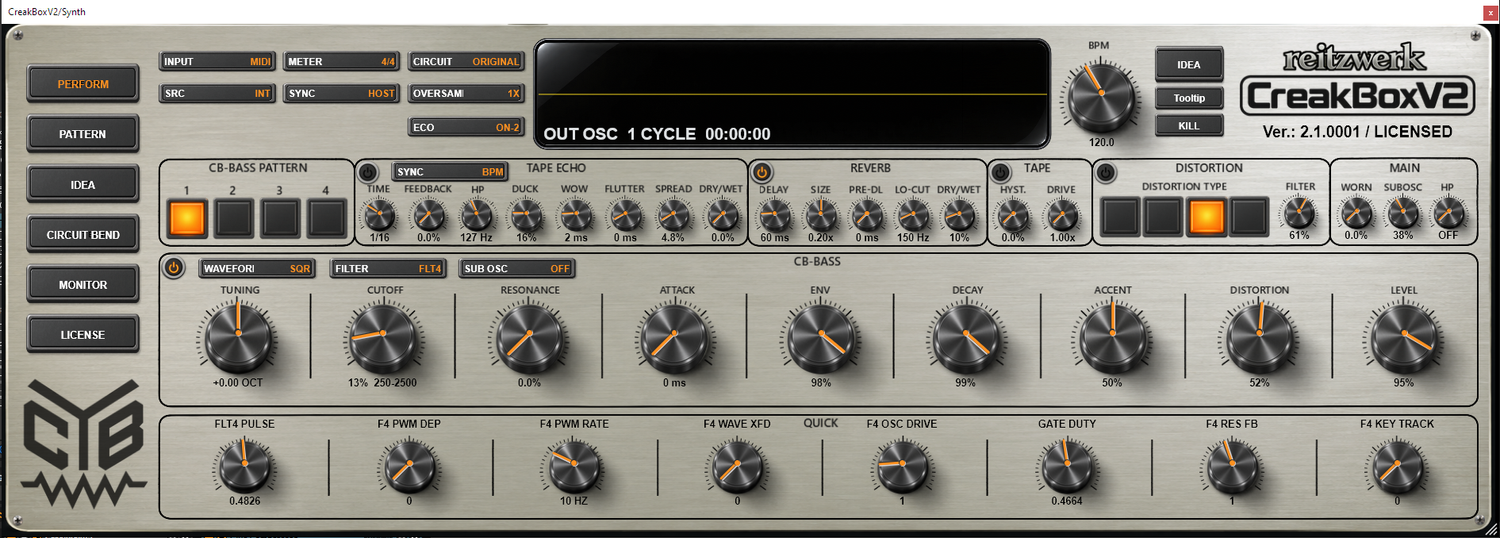Click the Tape Echo FEEDBACK knob
This screenshot has width=1500, height=538.
coord(428,215)
